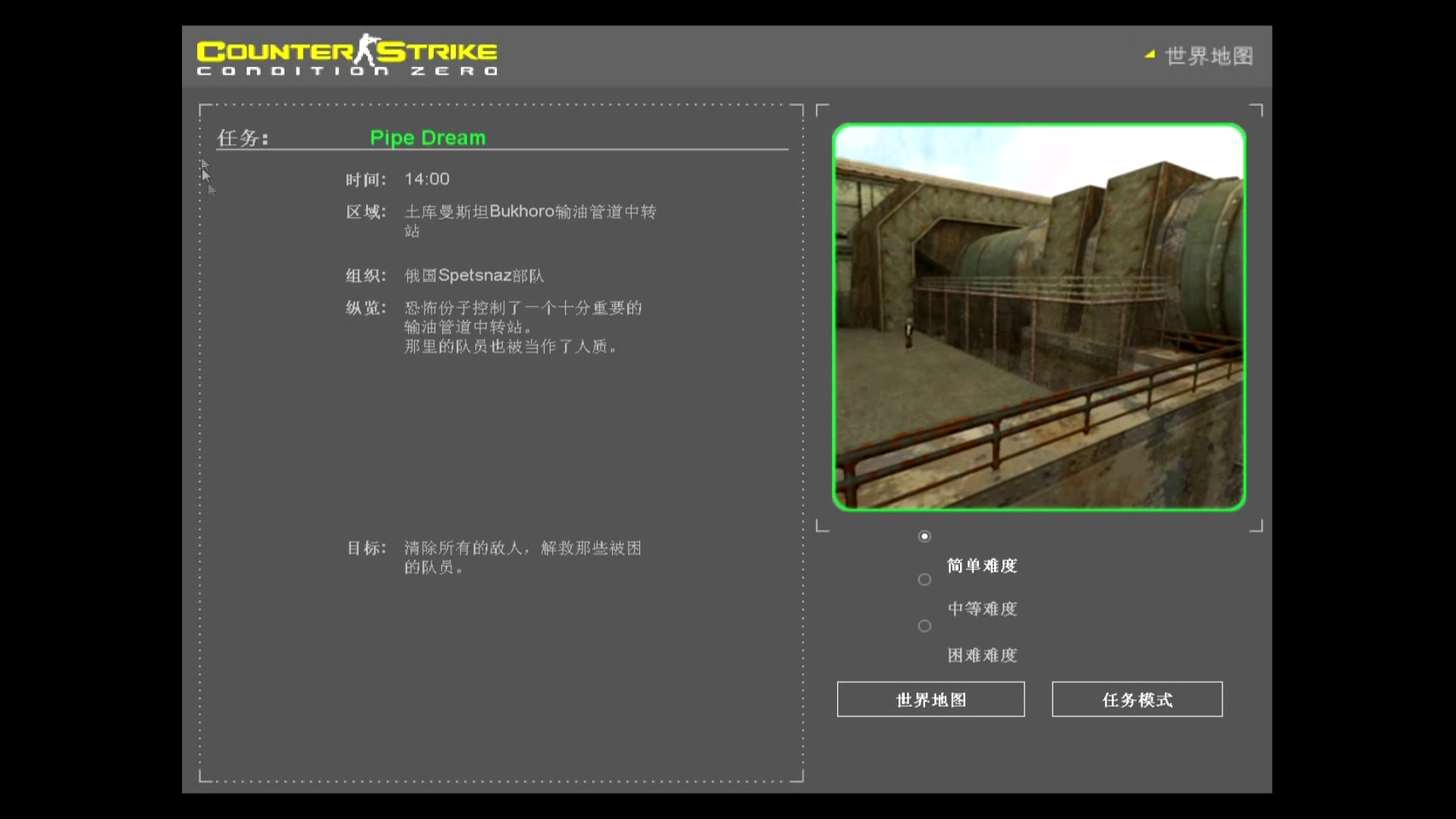Screen dimensions: 1456x819
Task: Click the Pipe Dream map preview image
Action: tap(1038, 317)
